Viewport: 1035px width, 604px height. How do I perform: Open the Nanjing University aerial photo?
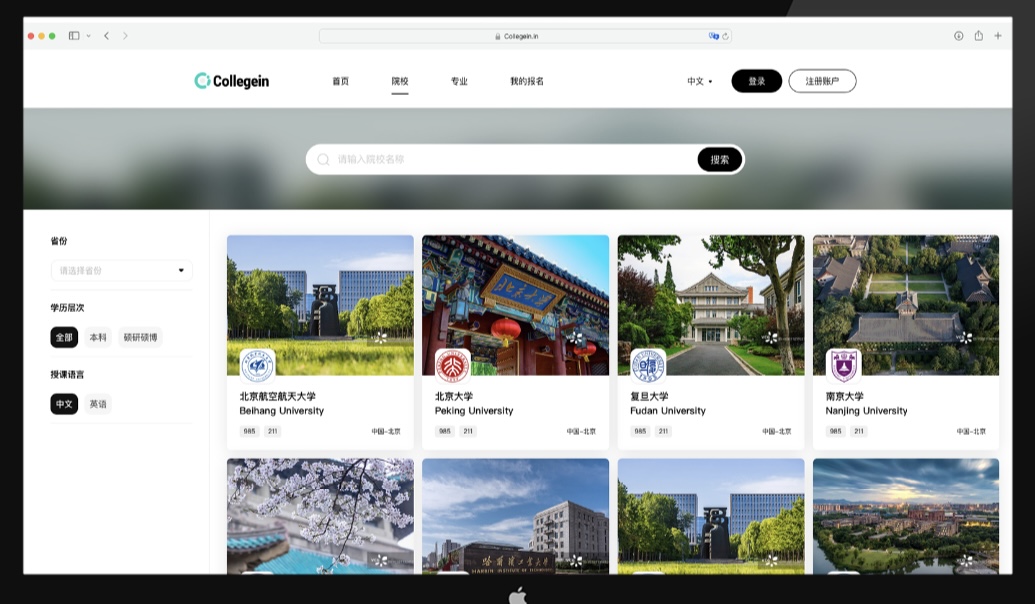906,305
